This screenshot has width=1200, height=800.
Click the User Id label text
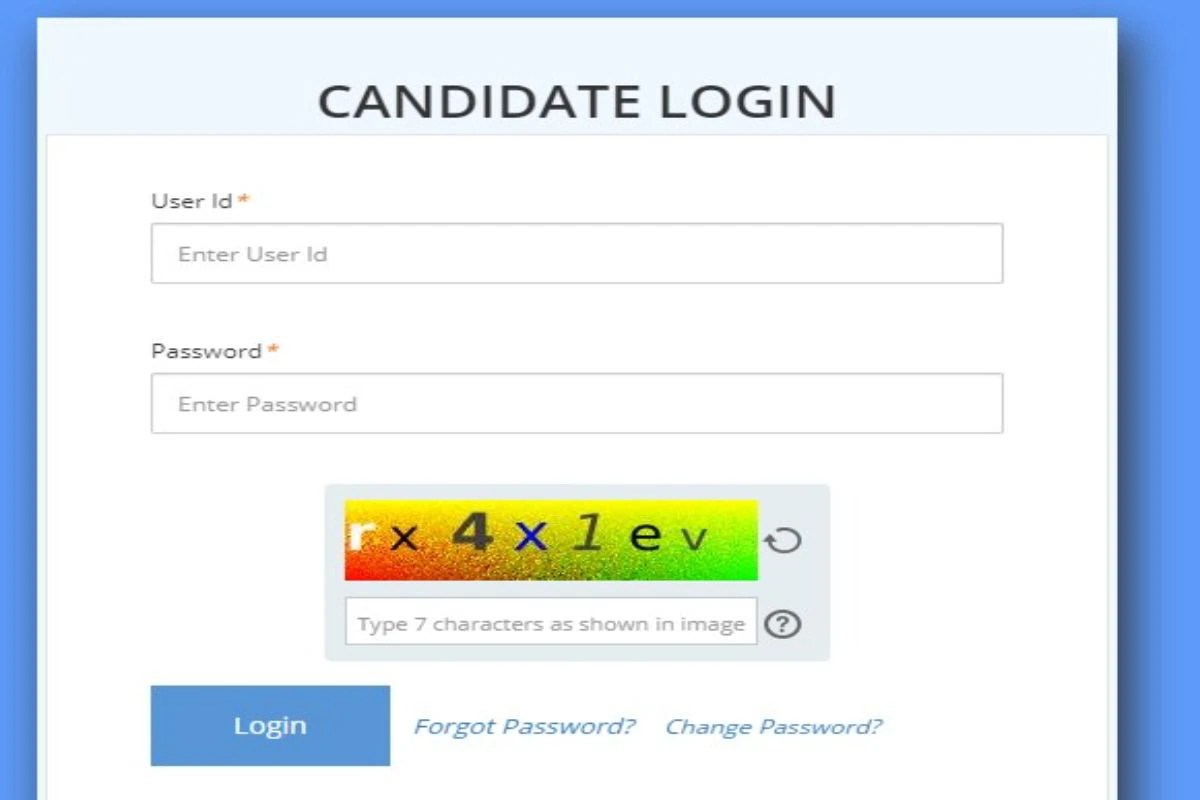tap(191, 201)
